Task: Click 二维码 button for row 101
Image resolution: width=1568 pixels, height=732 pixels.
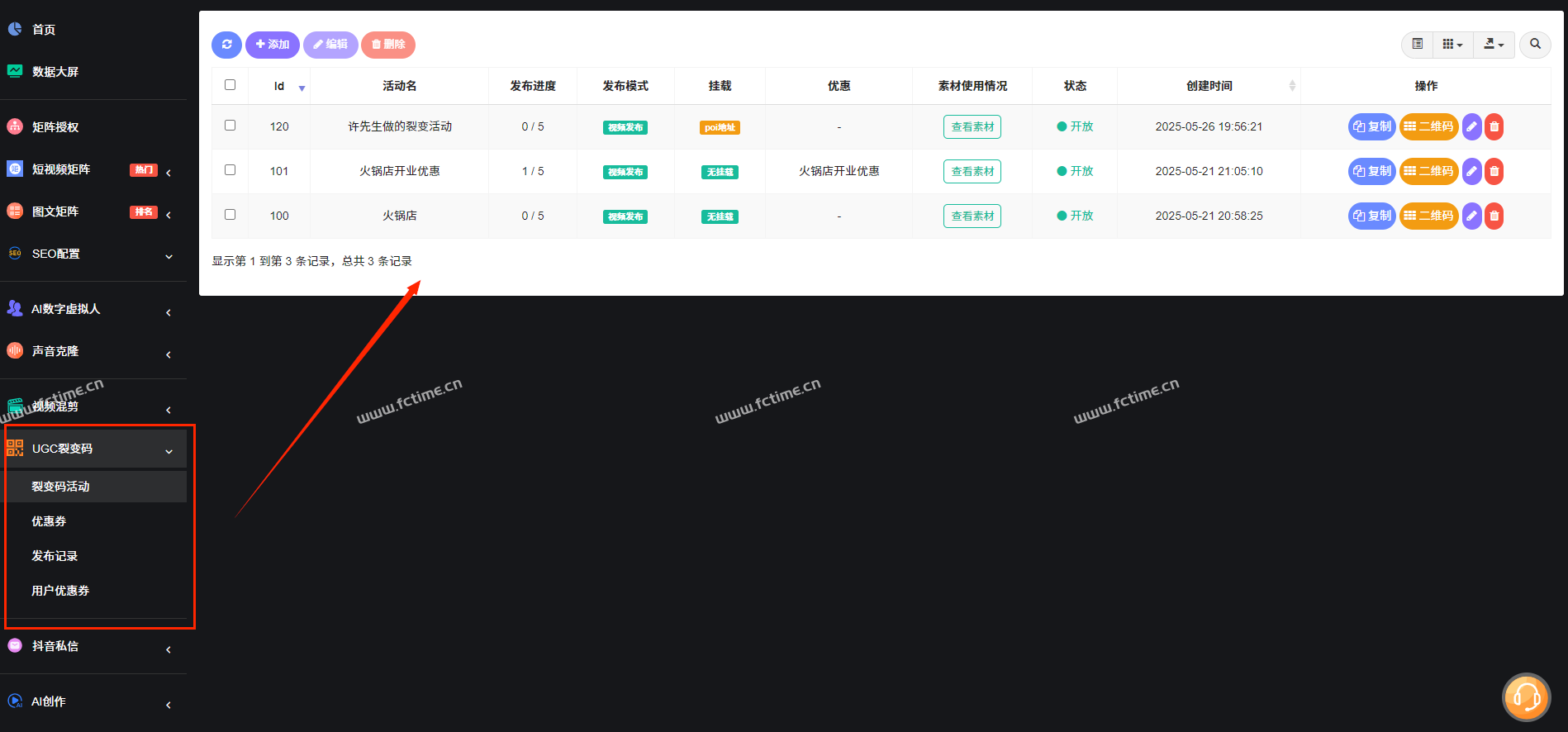Action: pyautogui.click(x=1429, y=172)
